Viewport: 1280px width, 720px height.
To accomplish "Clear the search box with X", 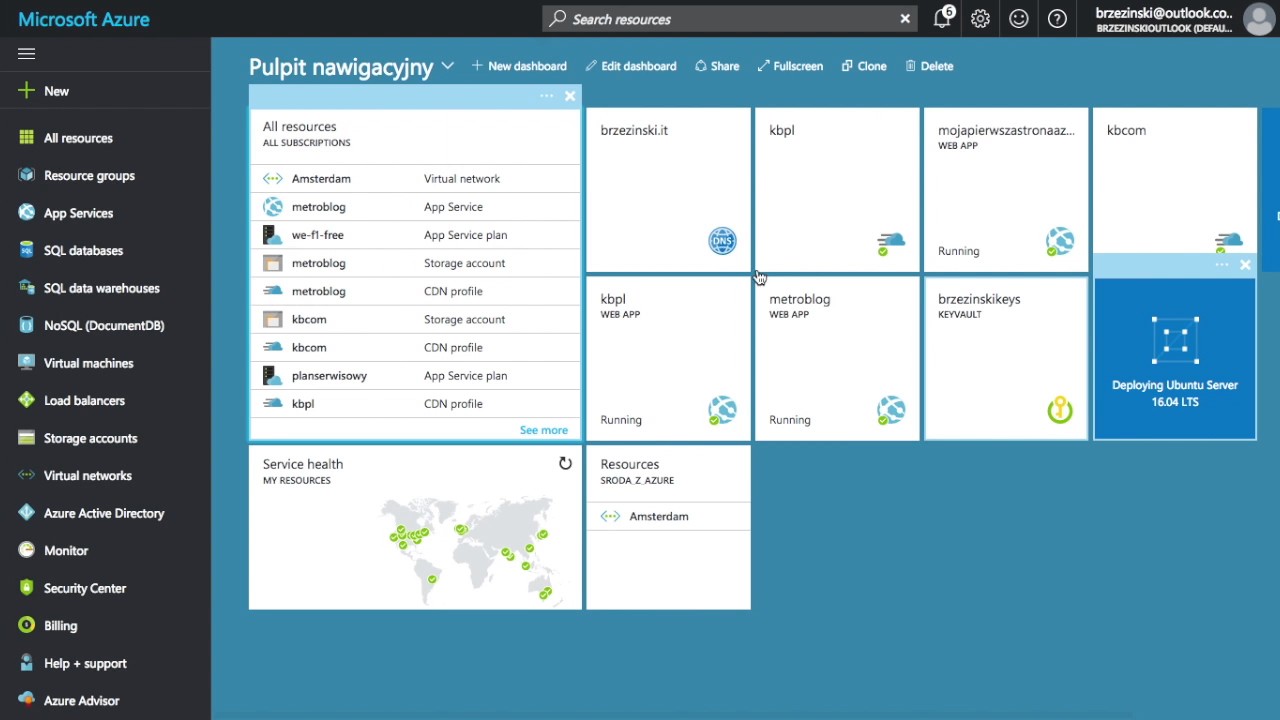I will click(905, 19).
